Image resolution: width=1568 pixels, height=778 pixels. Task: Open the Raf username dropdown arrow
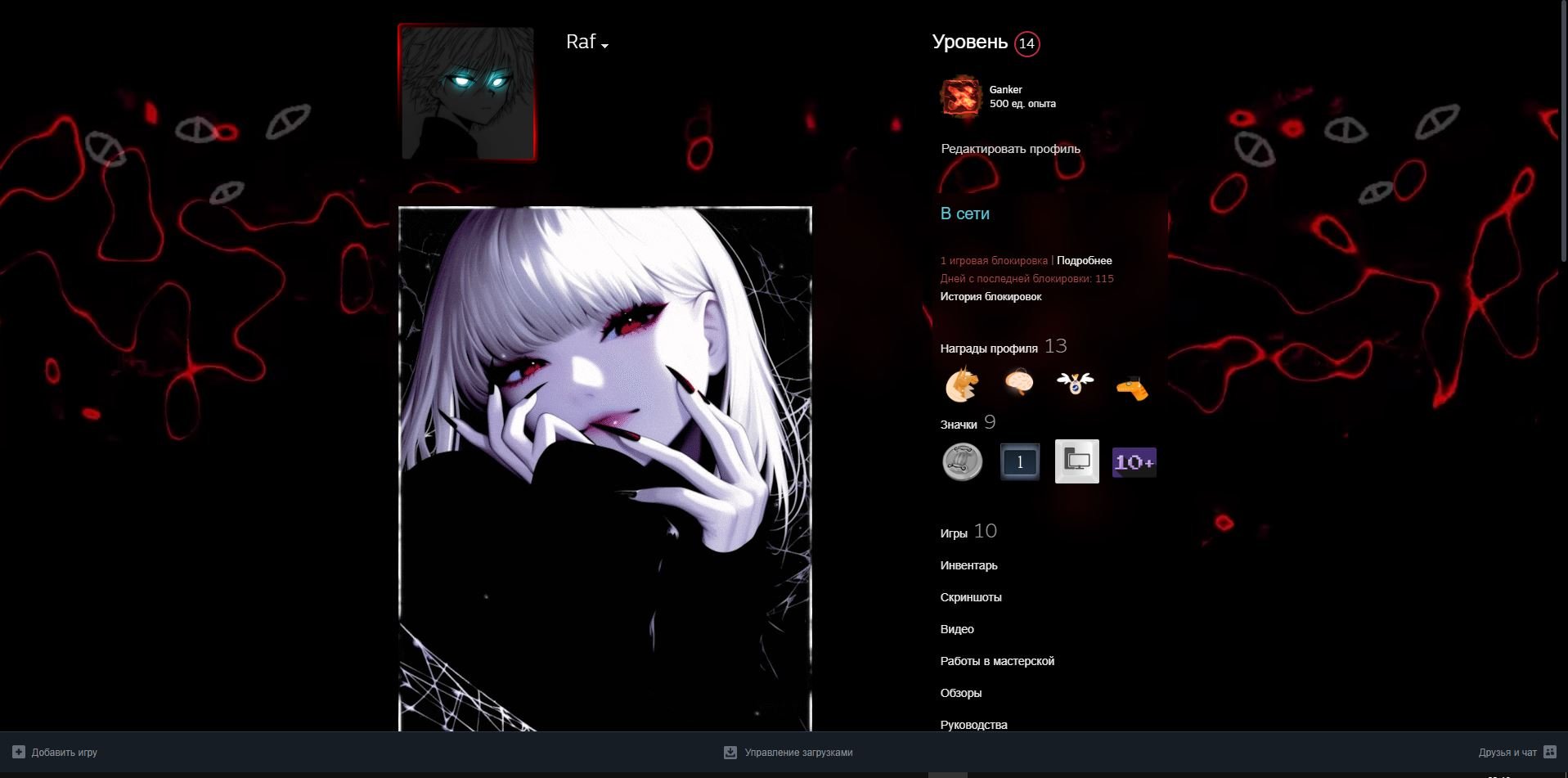coord(604,47)
